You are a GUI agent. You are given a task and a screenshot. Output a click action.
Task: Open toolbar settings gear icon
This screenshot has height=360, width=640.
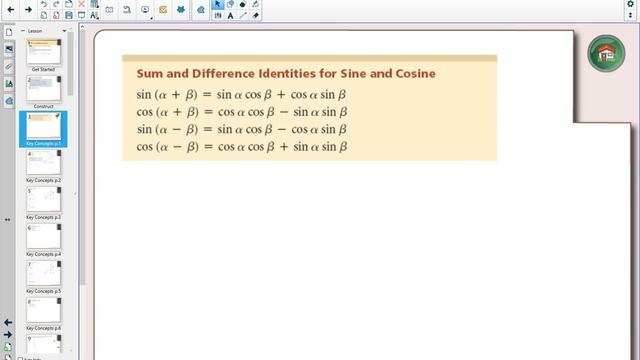[630, 4]
